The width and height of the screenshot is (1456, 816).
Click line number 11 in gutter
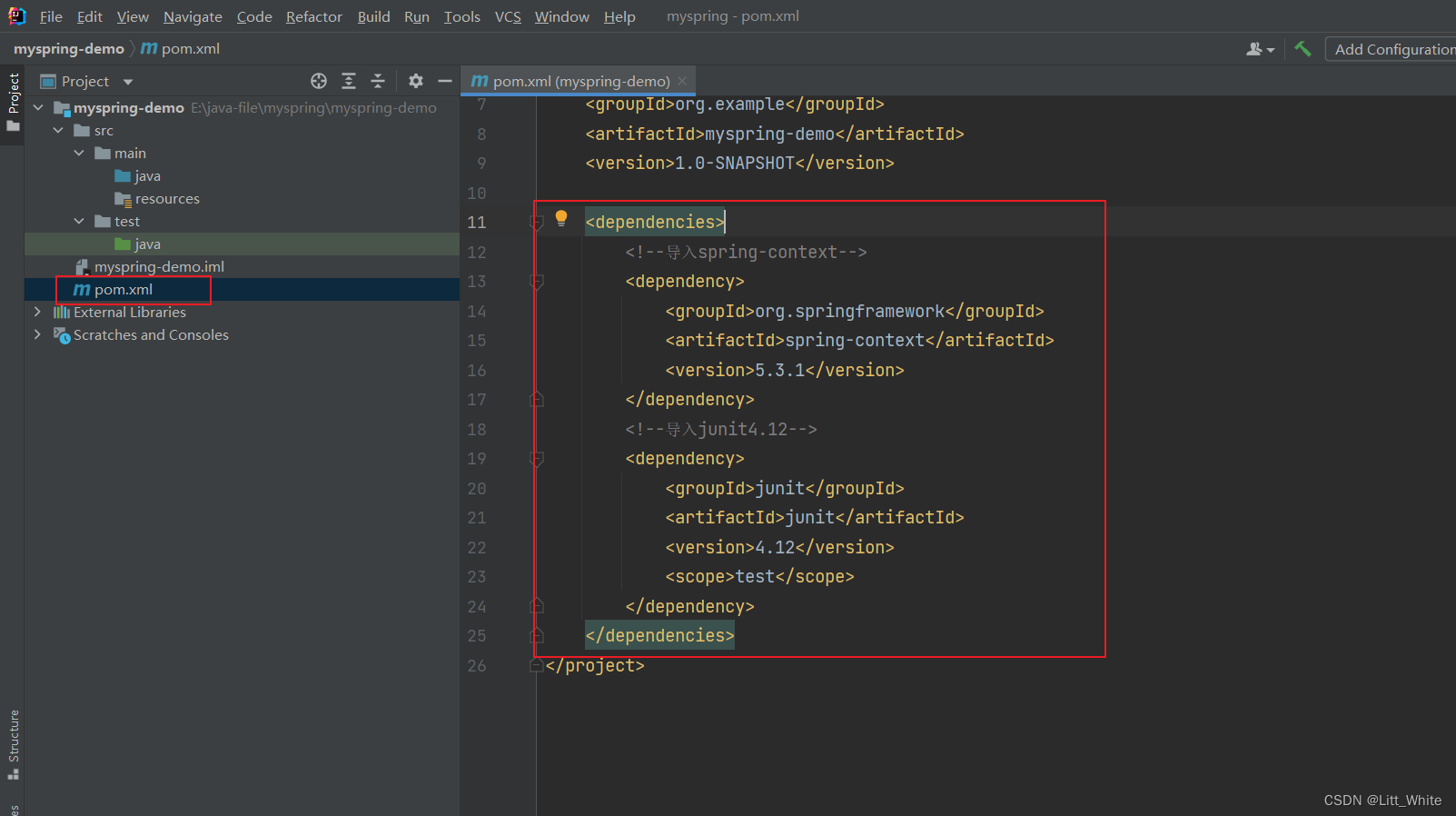477,223
